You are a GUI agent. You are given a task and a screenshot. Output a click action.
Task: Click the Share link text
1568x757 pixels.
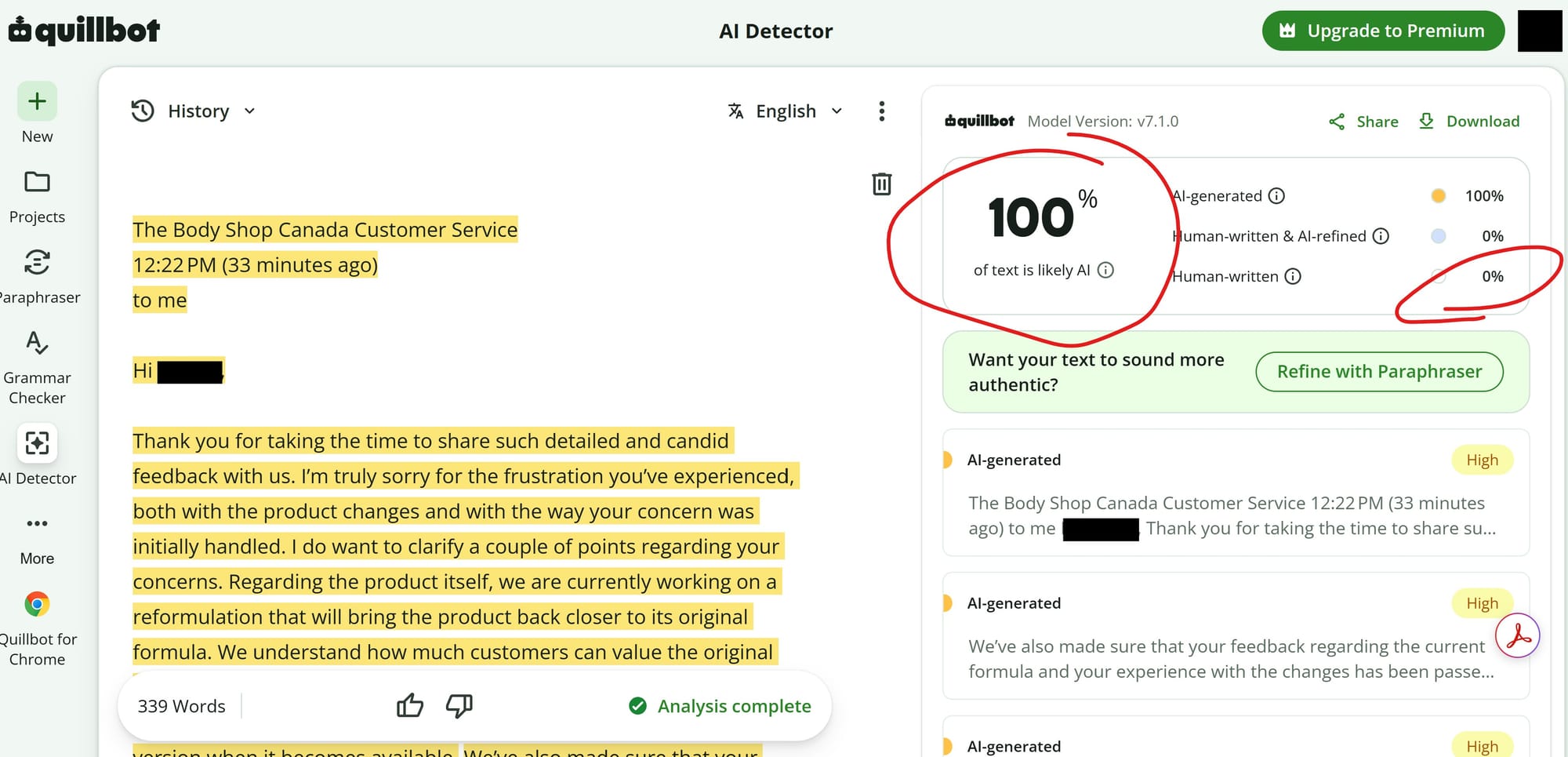coord(1377,122)
